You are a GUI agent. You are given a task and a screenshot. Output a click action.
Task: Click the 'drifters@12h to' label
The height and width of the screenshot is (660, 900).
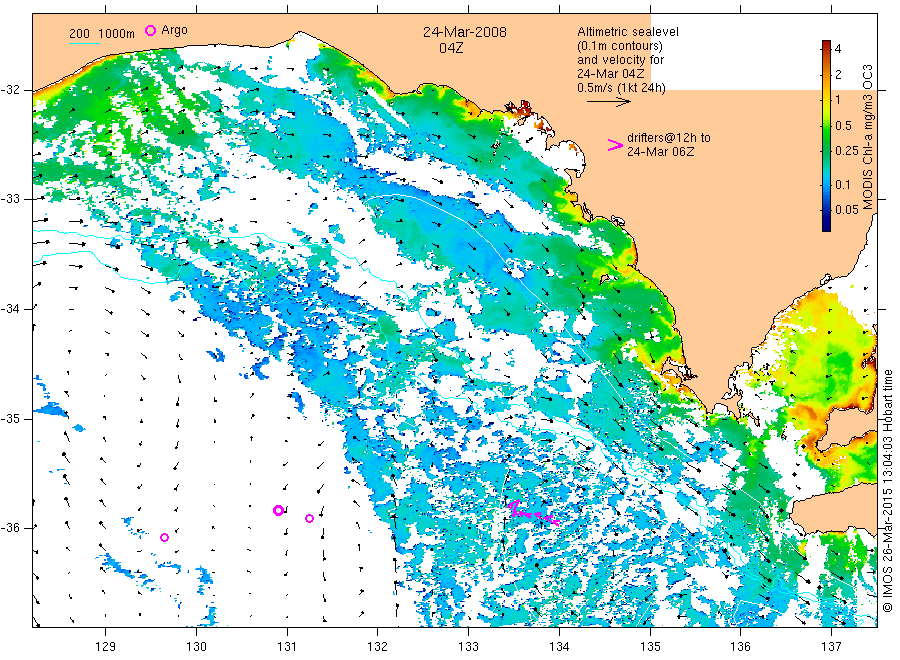[x=669, y=138]
